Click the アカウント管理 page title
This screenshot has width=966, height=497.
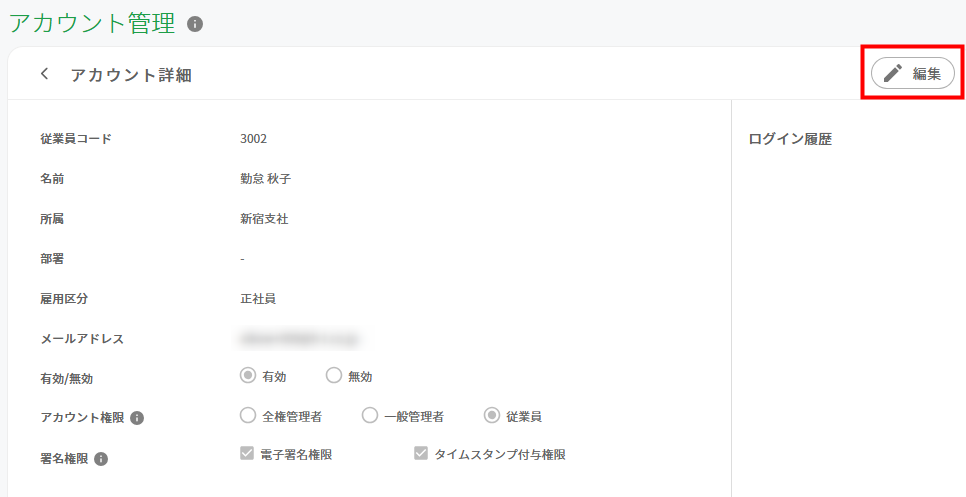92,24
